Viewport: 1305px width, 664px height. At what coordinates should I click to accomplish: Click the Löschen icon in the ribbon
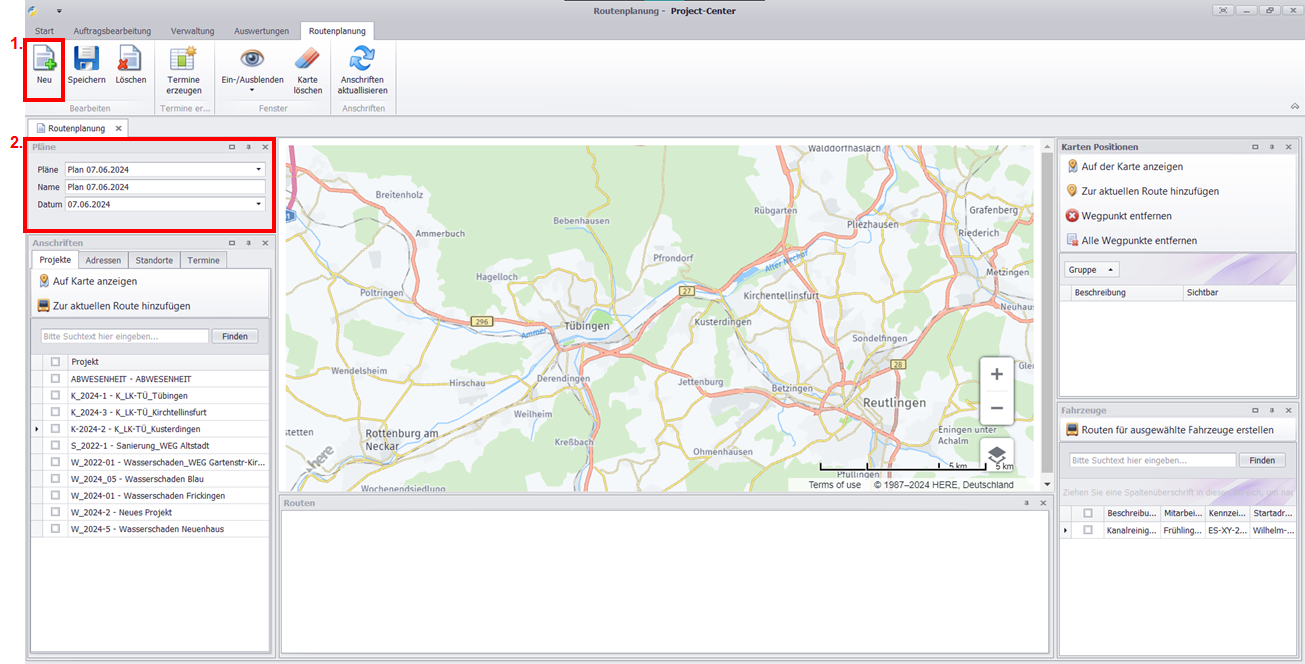(130, 59)
